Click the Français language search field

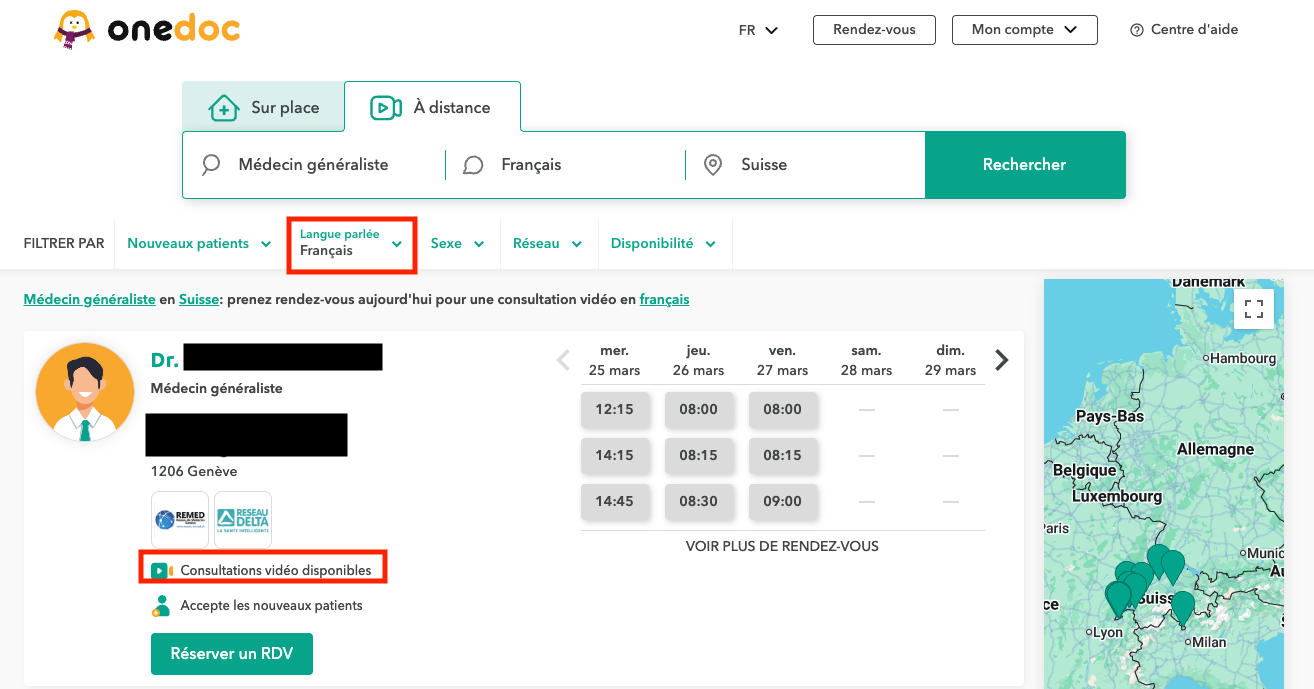(x=566, y=165)
